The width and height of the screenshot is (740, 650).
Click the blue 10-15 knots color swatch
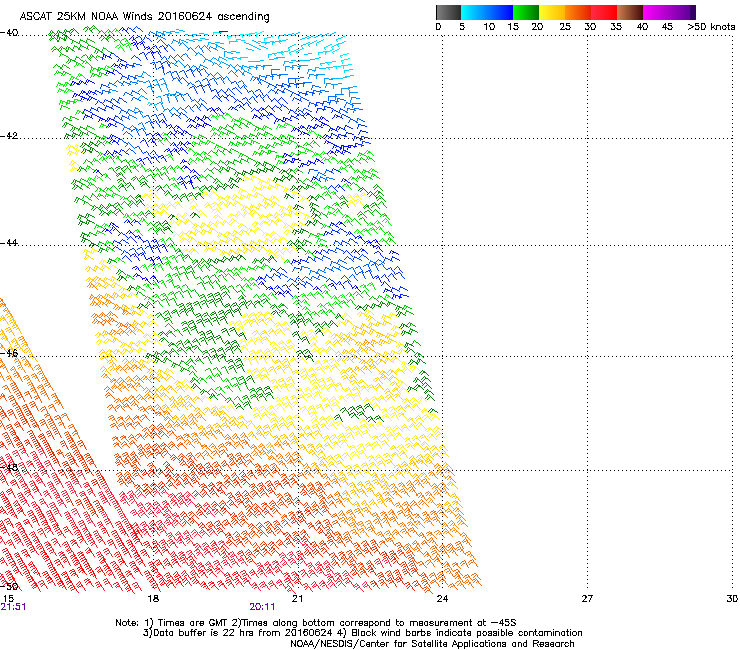[500, 12]
